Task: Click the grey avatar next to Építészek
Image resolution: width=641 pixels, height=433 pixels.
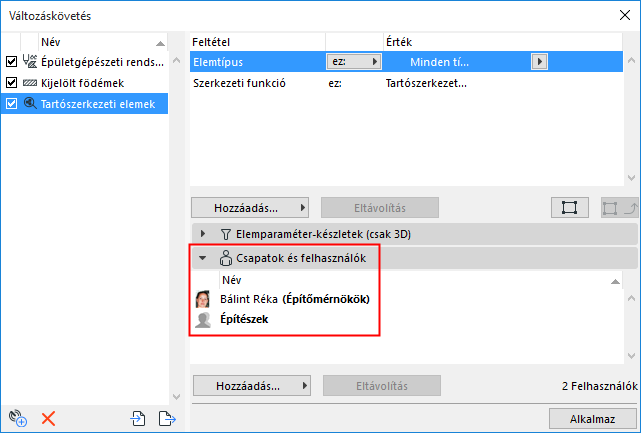Action: tap(203, 320)
